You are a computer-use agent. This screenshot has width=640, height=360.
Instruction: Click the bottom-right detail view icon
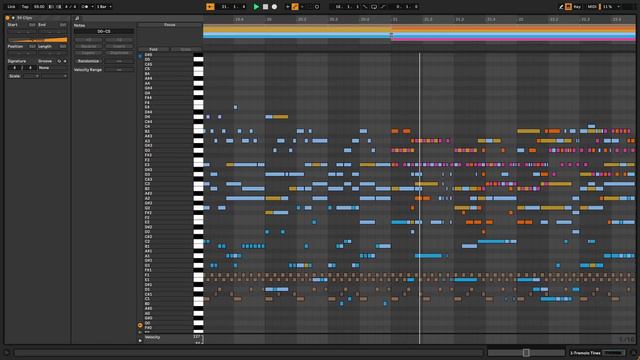point(633,353)
